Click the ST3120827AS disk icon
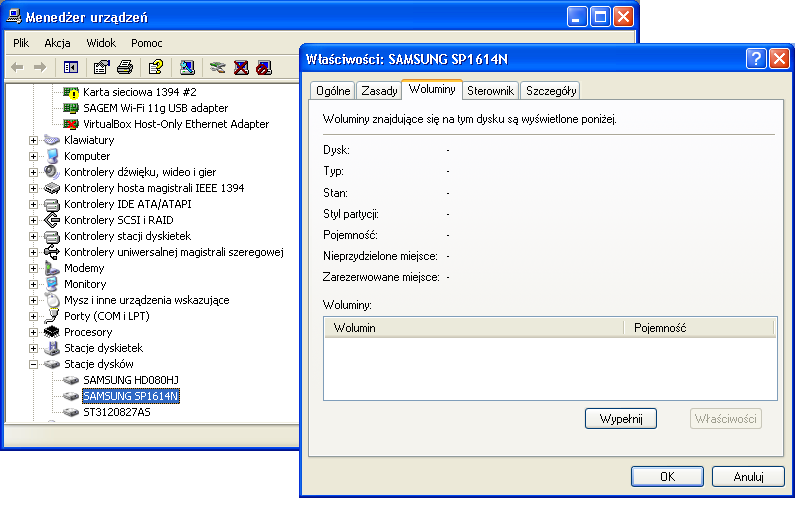This screenshot has width=804, height=507. 71,412
